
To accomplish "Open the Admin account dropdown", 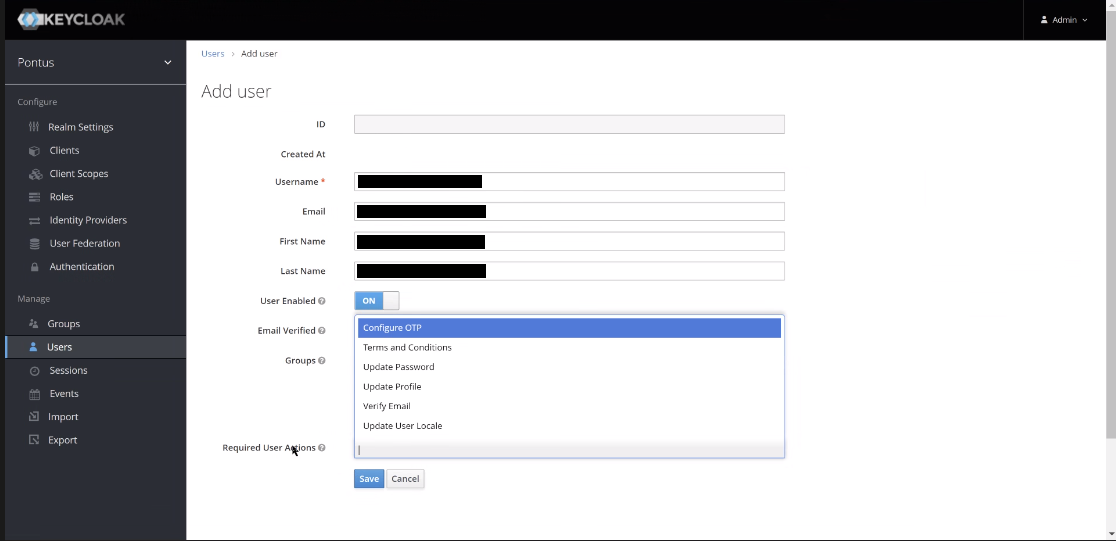I will [x=1064, y=20].
